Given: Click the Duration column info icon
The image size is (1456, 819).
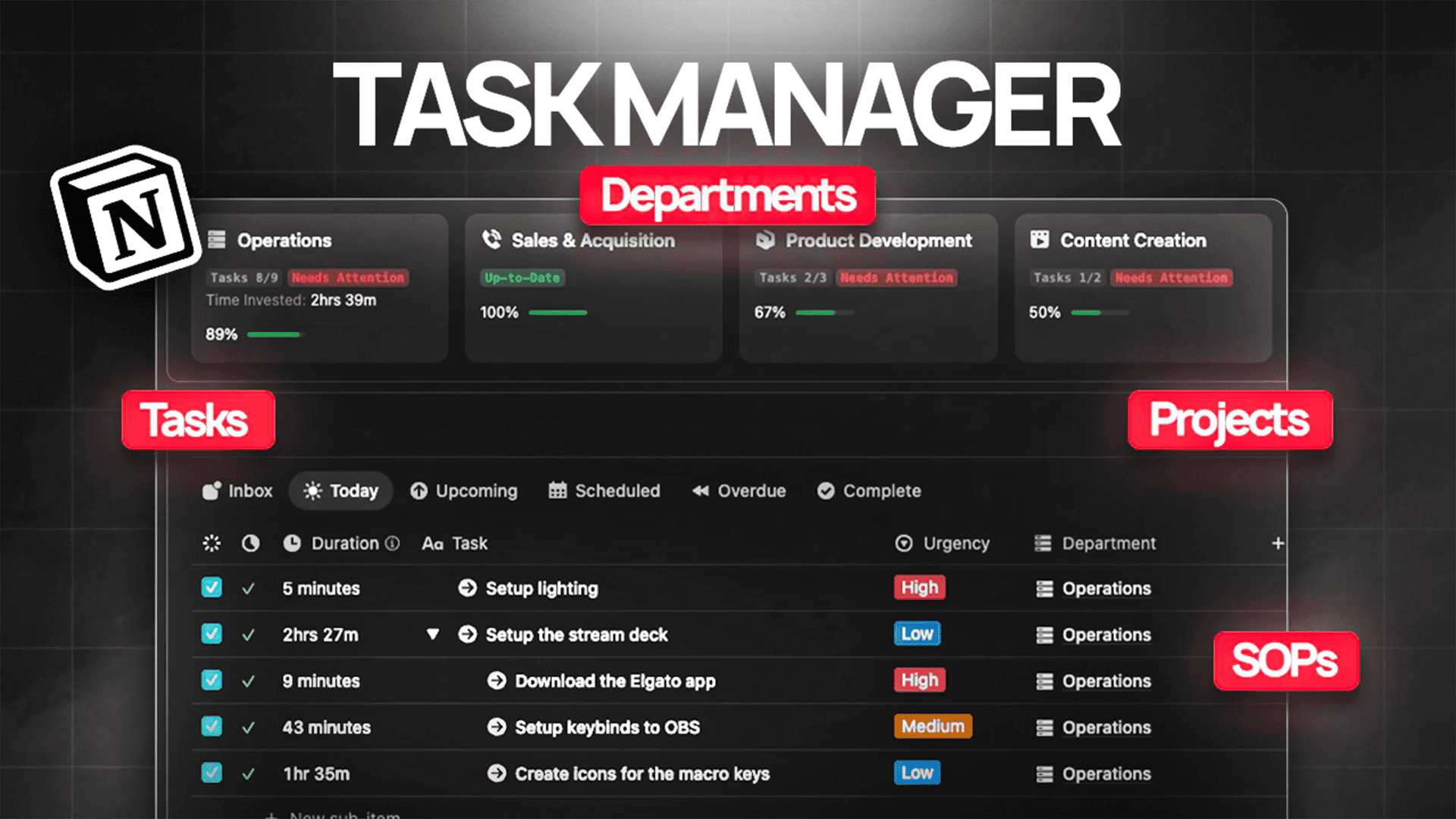Looking at the screenshot, I should coord(392,543).
